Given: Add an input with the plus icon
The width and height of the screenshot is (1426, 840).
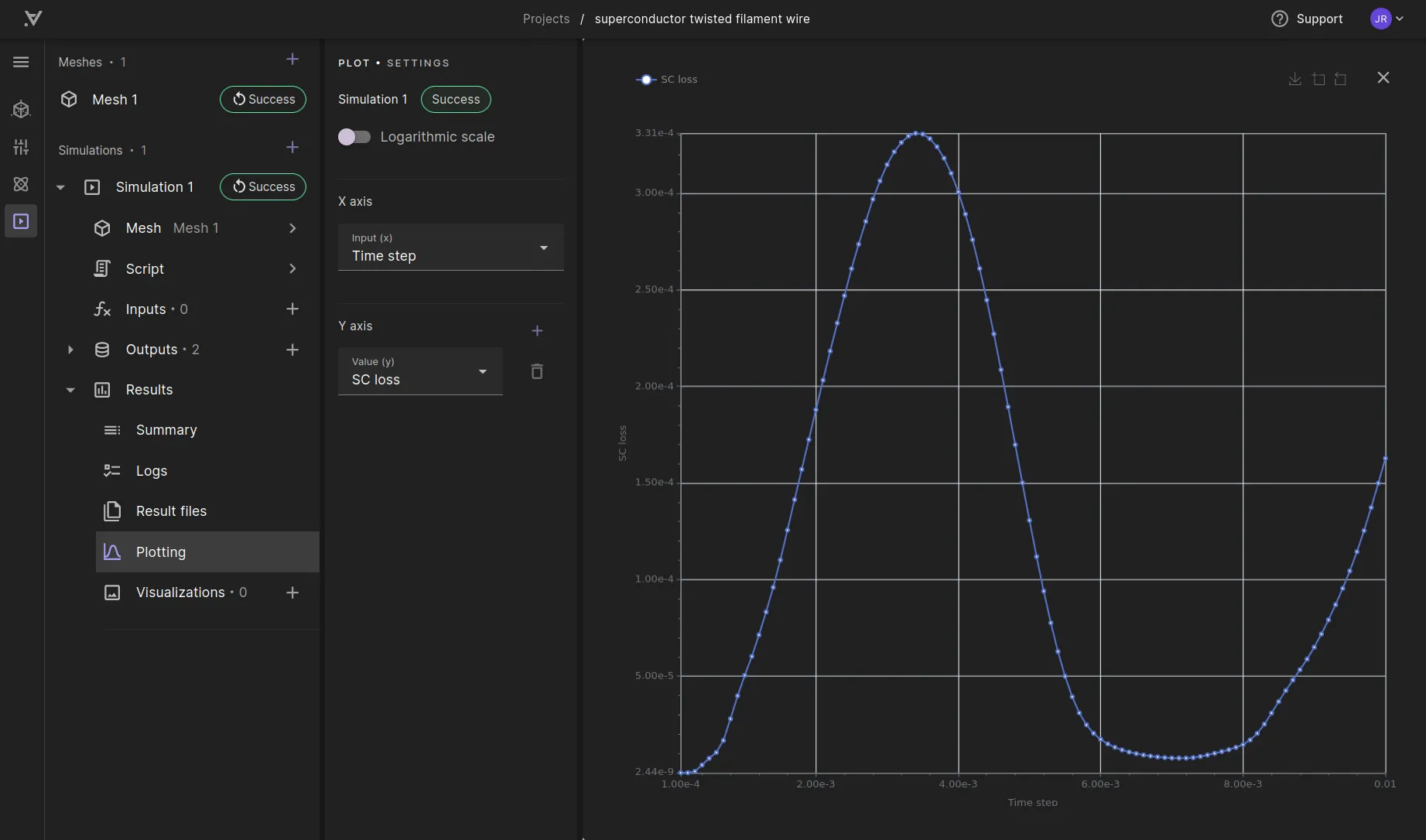Looking at the screenshot, I should (x=292, y=309).
